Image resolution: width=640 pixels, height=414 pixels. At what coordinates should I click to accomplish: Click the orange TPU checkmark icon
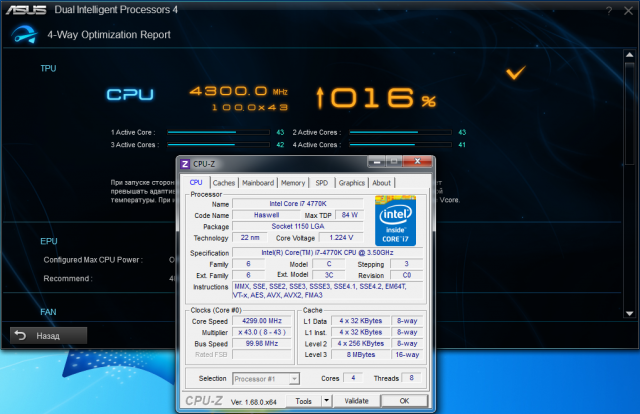click(516, 72)
